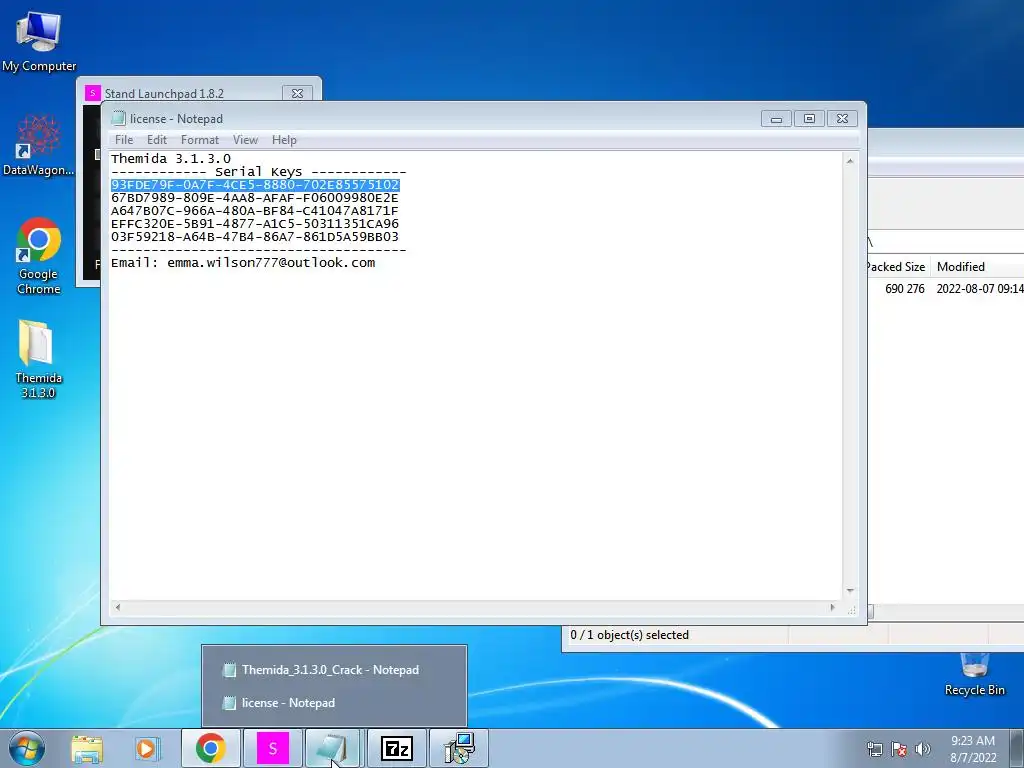Open the installer taskbar icon

pos(459,748)
